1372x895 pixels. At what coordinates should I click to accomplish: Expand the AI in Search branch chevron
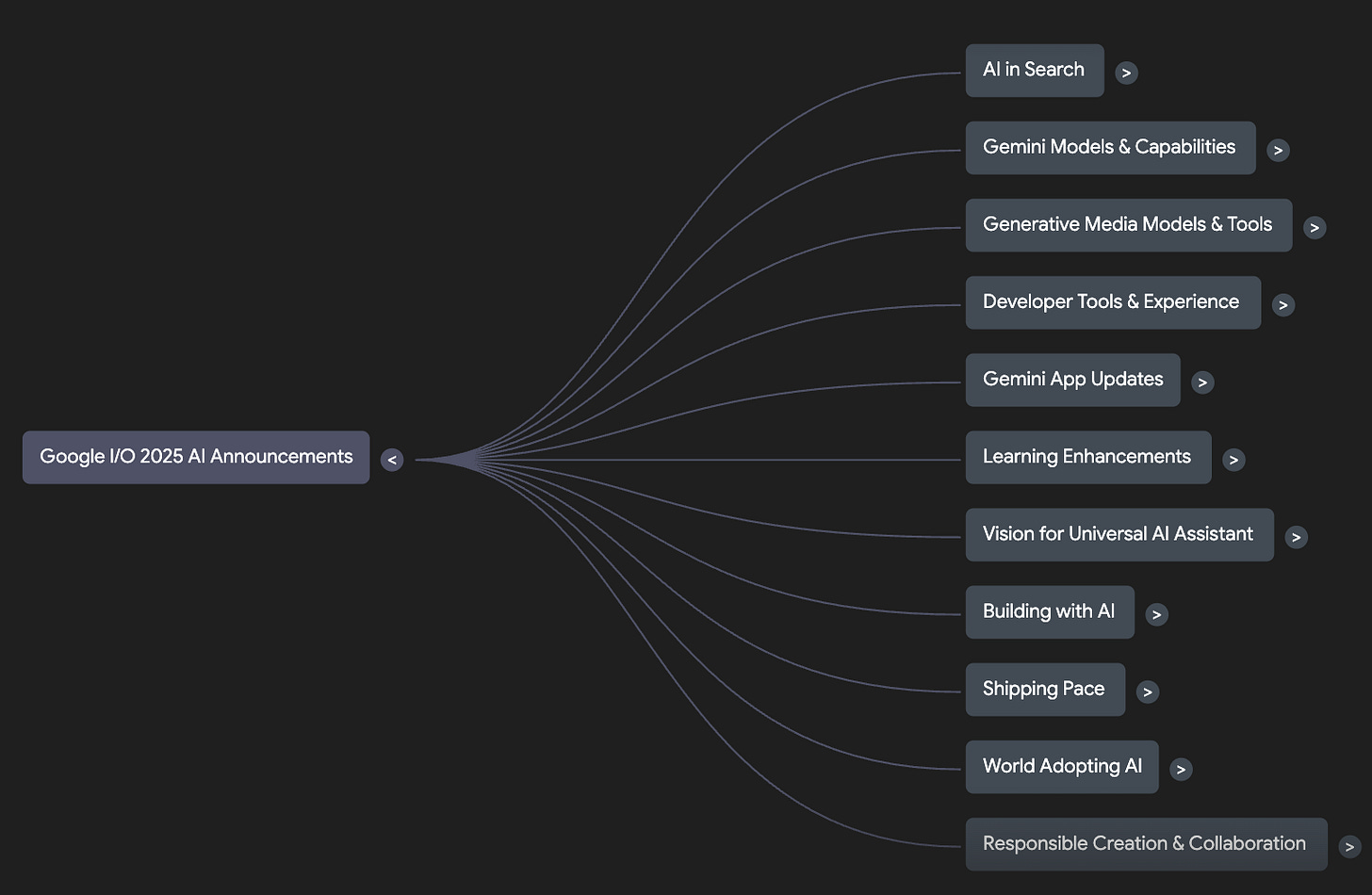point(1126,73)
